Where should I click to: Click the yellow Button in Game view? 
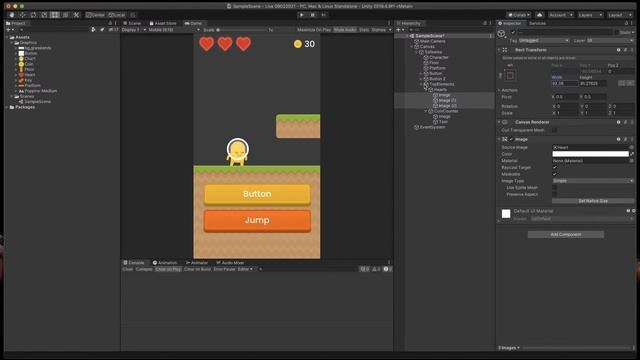pos(257,194)
